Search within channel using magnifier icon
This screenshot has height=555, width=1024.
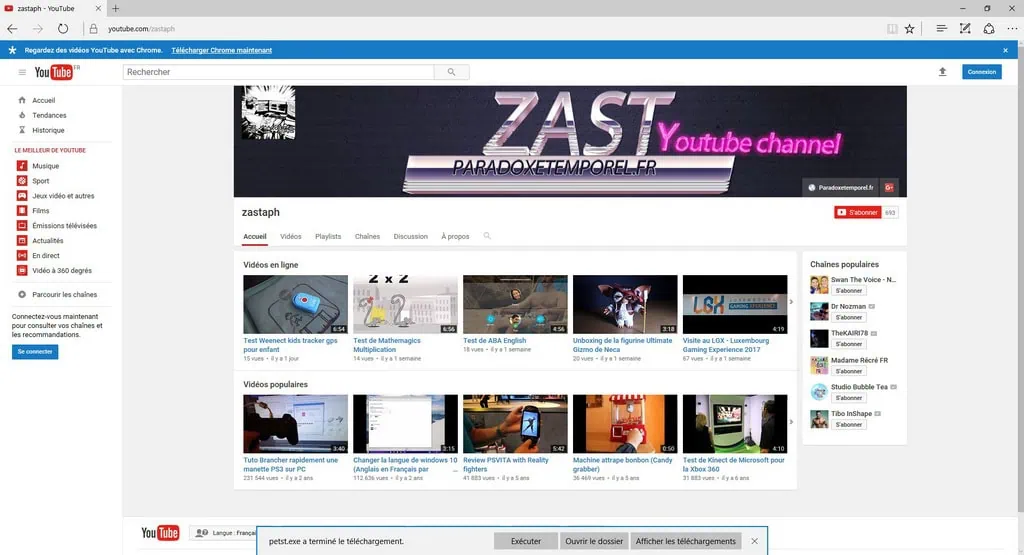click(x=487, y=237)
